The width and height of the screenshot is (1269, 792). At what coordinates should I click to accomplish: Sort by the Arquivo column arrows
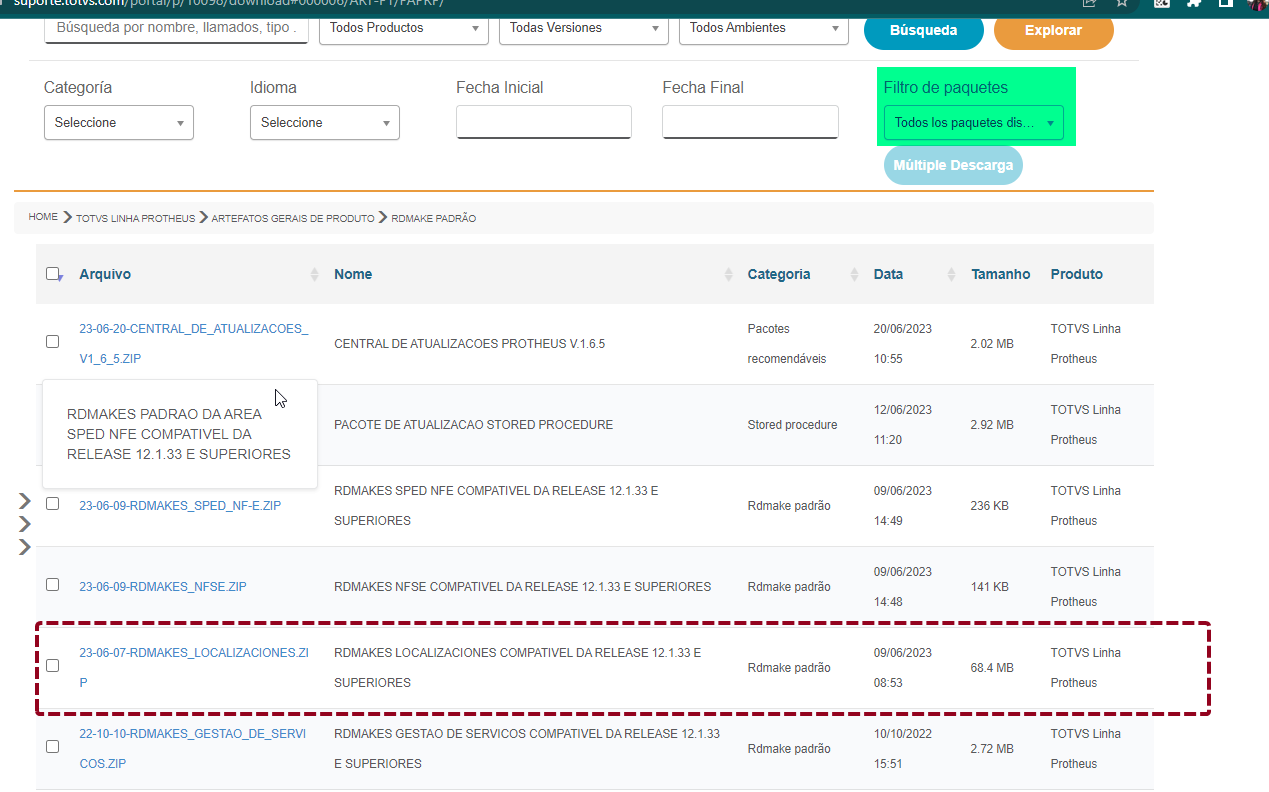point(314,274)
